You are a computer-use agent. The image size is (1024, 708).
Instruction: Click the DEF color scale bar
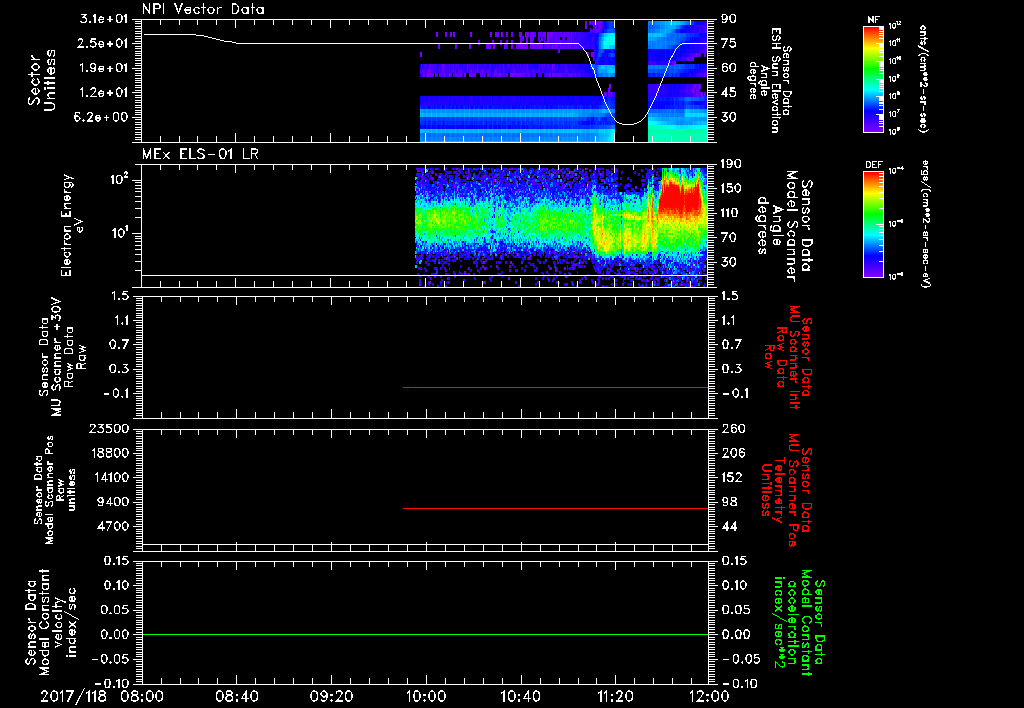(874, 224)
